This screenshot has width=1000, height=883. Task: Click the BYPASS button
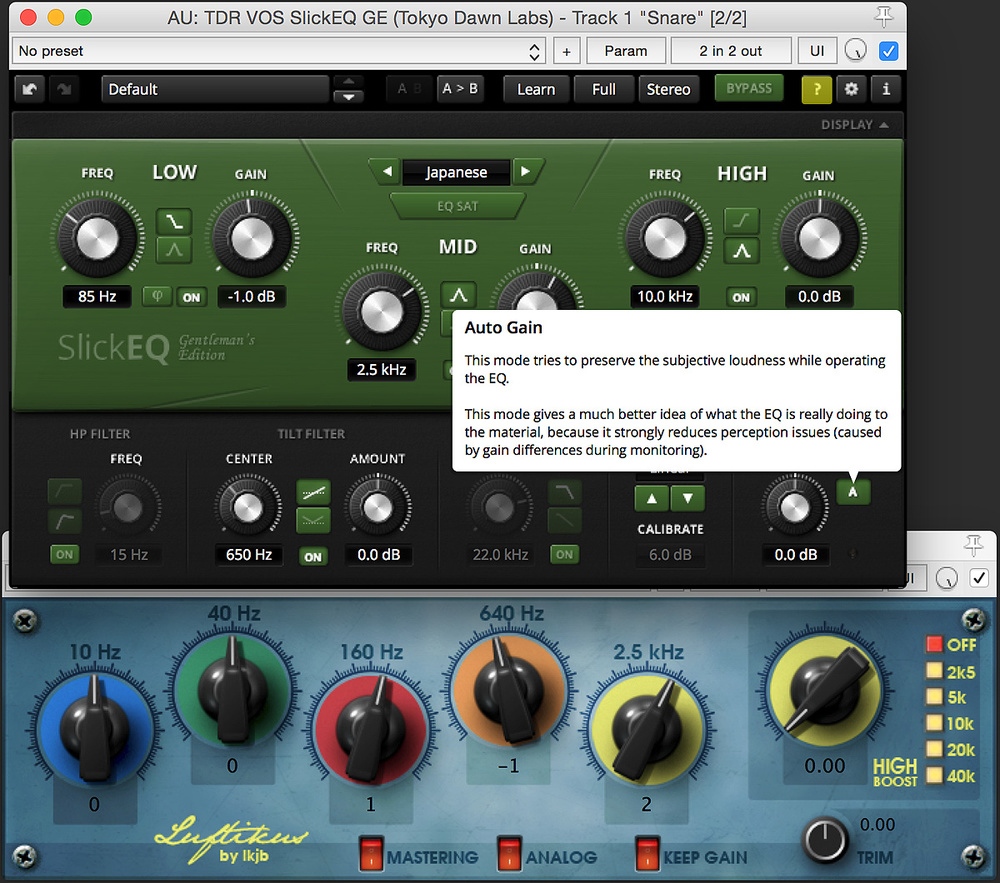point(749,88)
